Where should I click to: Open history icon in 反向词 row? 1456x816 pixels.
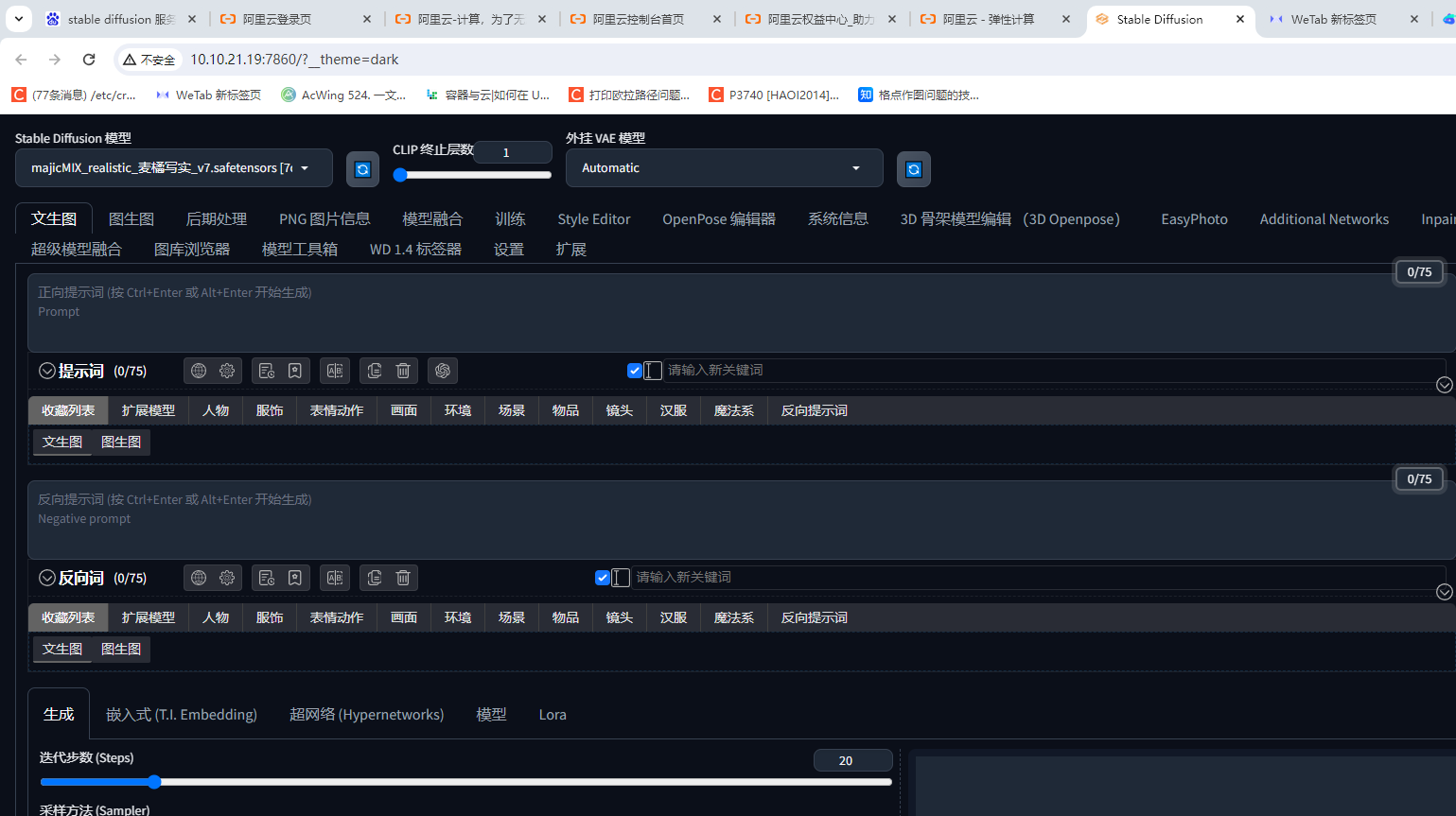(267, 578)
